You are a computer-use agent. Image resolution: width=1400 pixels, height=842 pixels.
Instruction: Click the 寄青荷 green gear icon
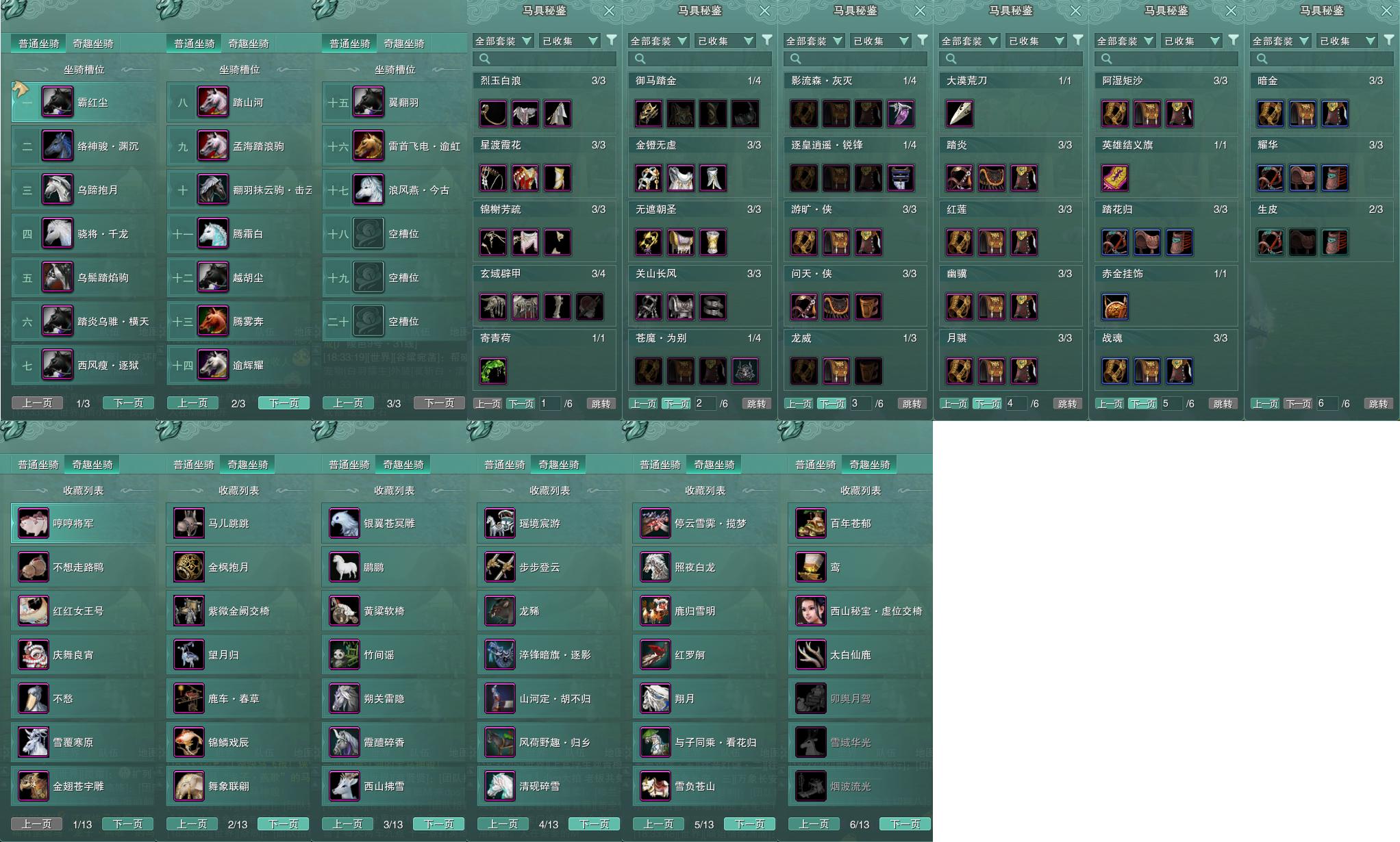[493, 371]
